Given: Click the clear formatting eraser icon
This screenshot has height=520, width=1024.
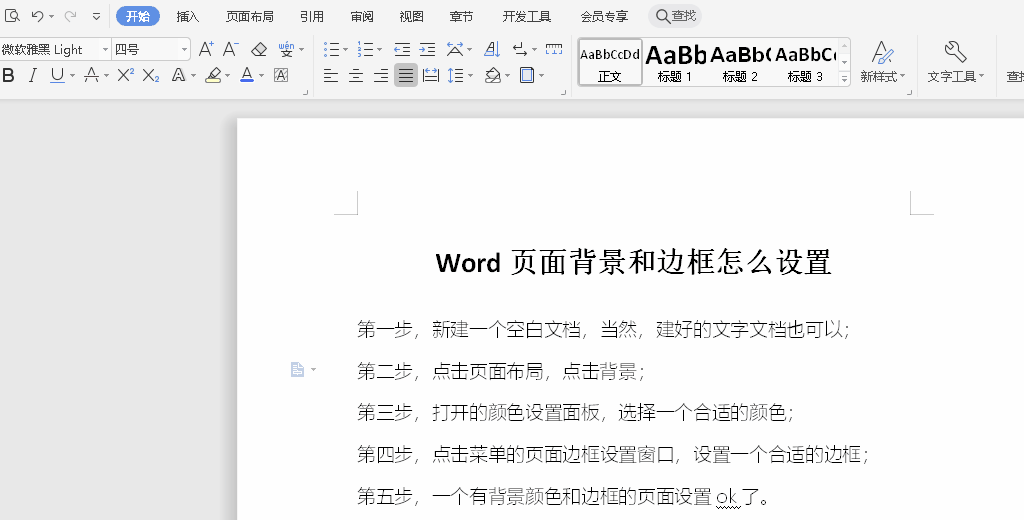Looking at the screenshot, I should 259,49.
